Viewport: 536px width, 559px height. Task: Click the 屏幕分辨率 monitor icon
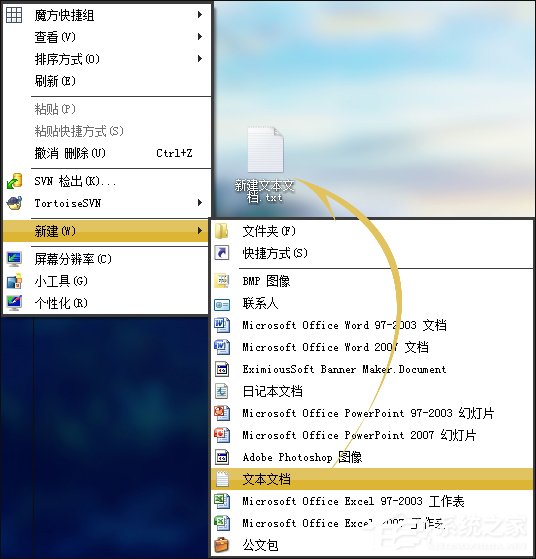pyautogui.click(x=14, y=259)
